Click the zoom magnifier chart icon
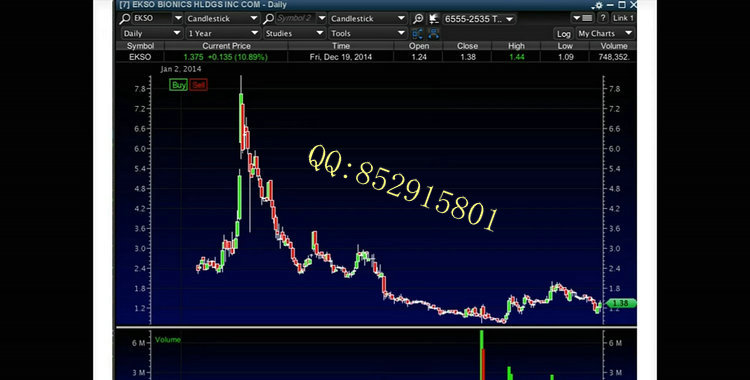 click(418, 19)
